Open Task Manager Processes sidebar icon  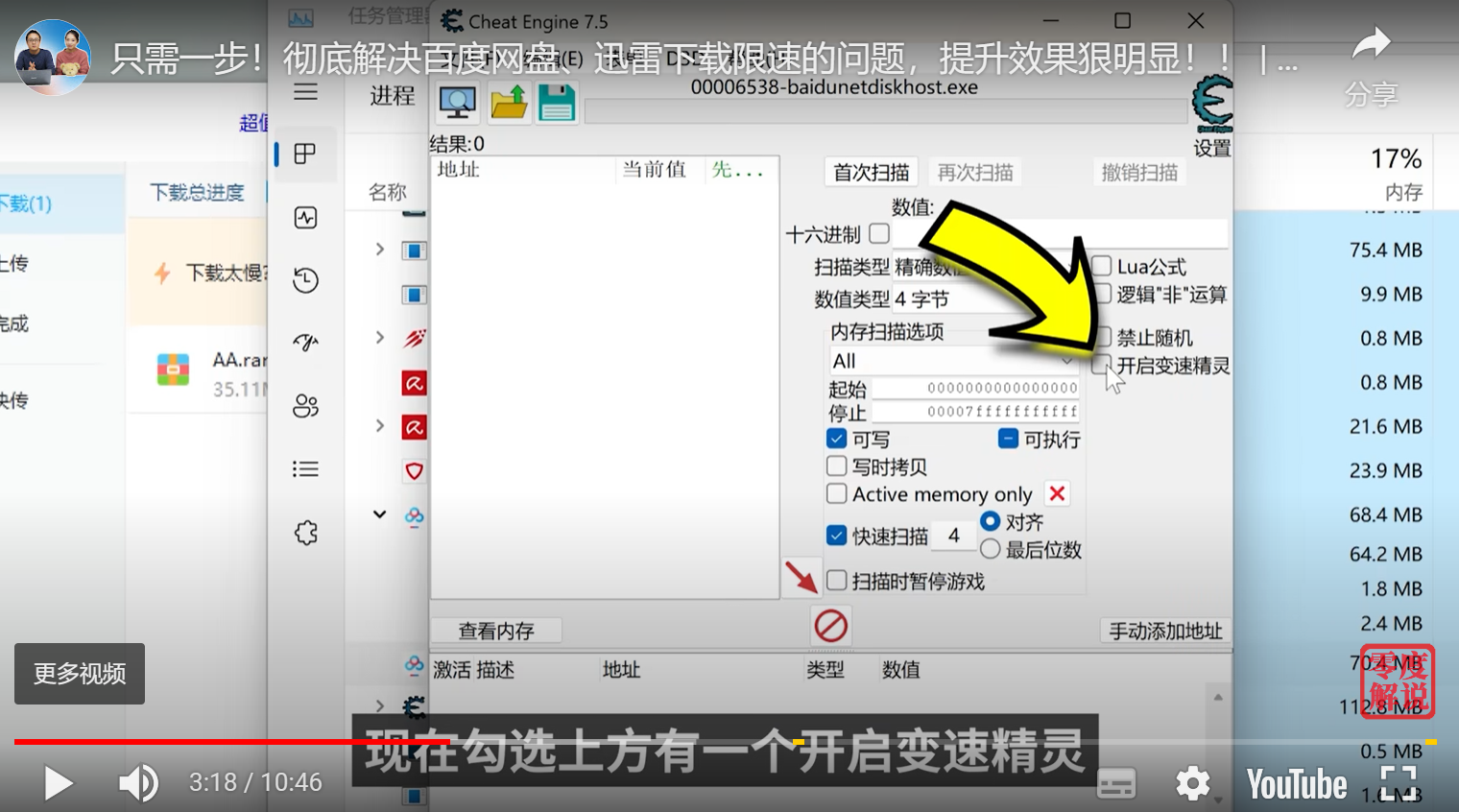(x=305, y=154)
